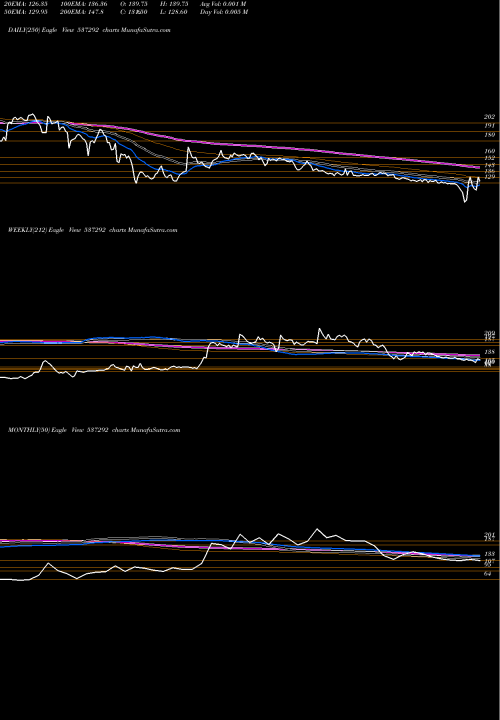Click the 202 price label on daily chart
The width and height of the screenshot is (500, 720).
tap(489, 117)
